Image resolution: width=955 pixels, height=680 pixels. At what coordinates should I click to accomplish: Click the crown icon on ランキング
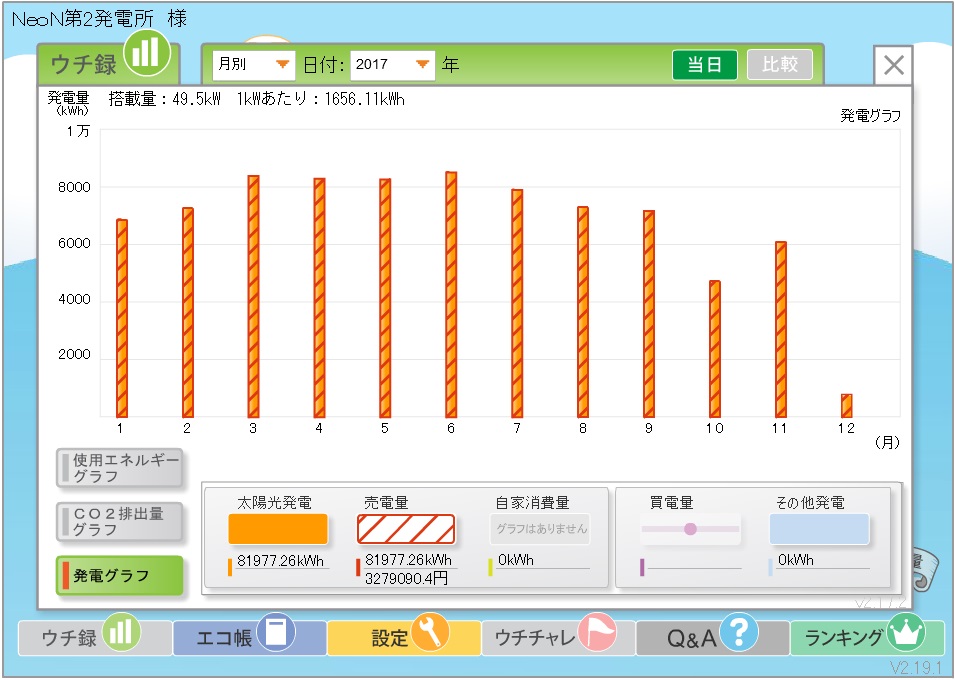[x=906, y=632]
